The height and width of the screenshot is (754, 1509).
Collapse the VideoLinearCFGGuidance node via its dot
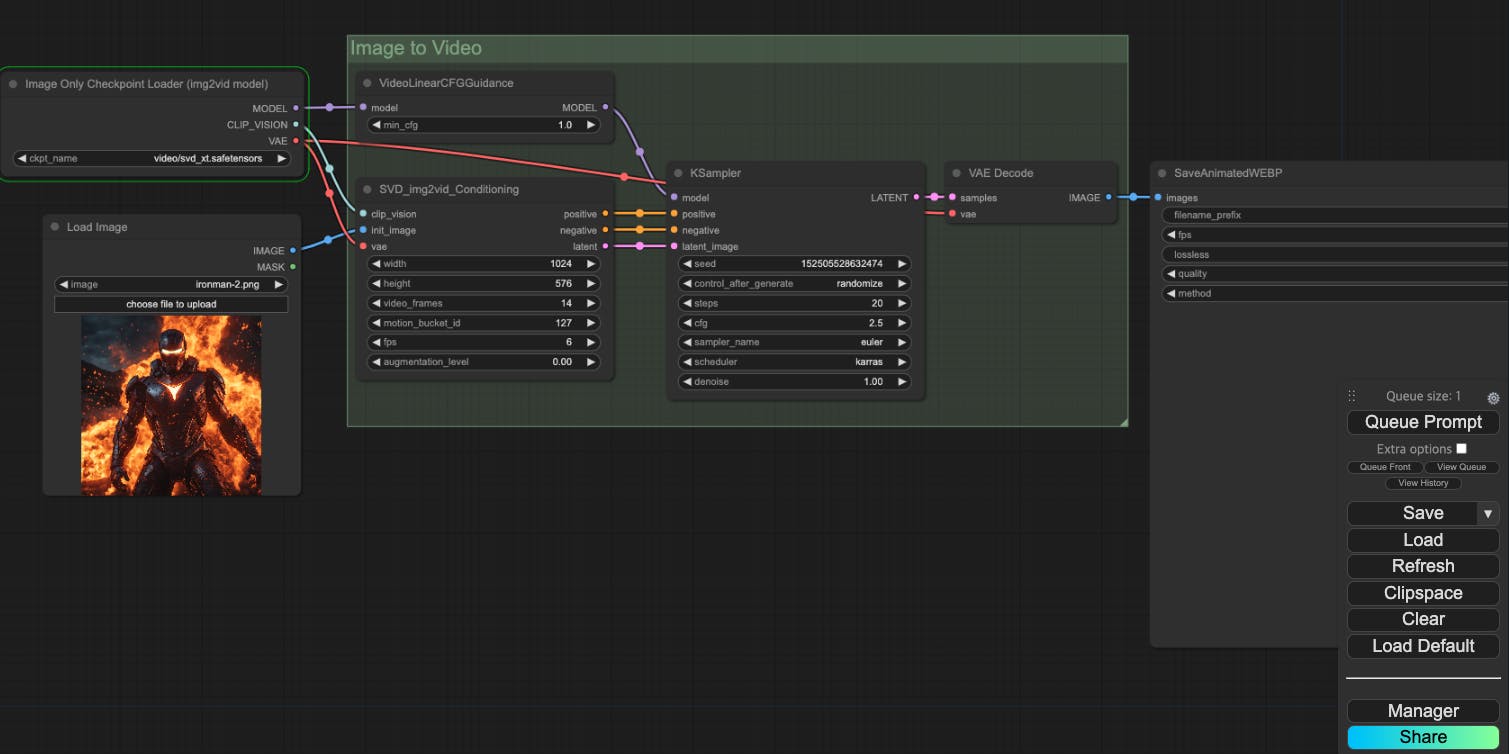(368, 83)
